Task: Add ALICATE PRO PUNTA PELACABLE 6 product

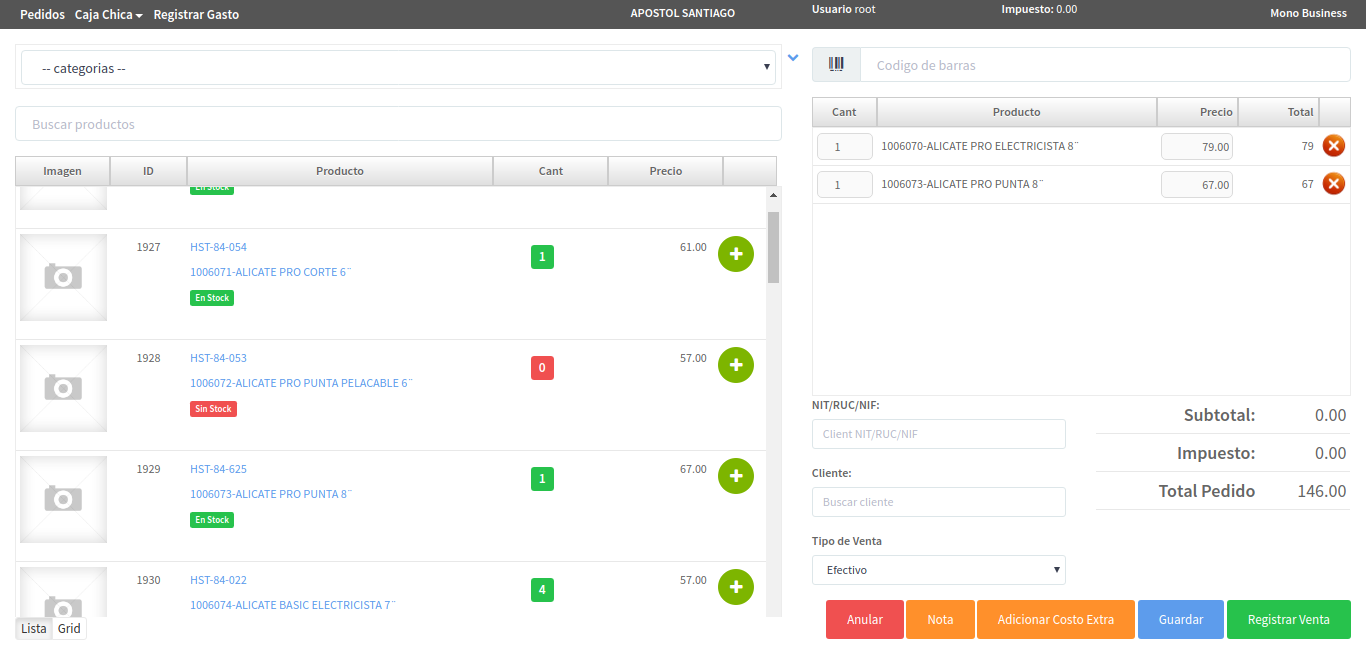Action: (x=736, y=365)
